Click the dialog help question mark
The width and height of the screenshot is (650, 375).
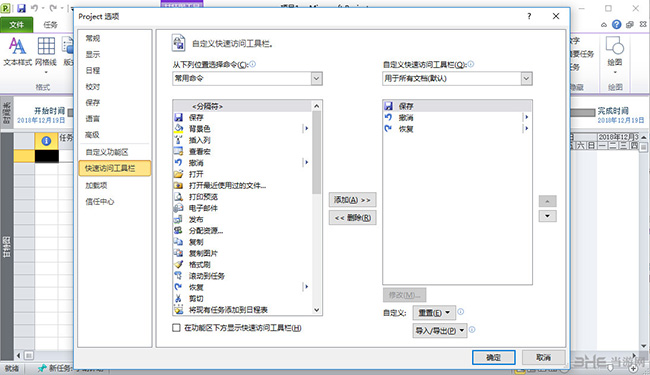click(x=529, y=17)
